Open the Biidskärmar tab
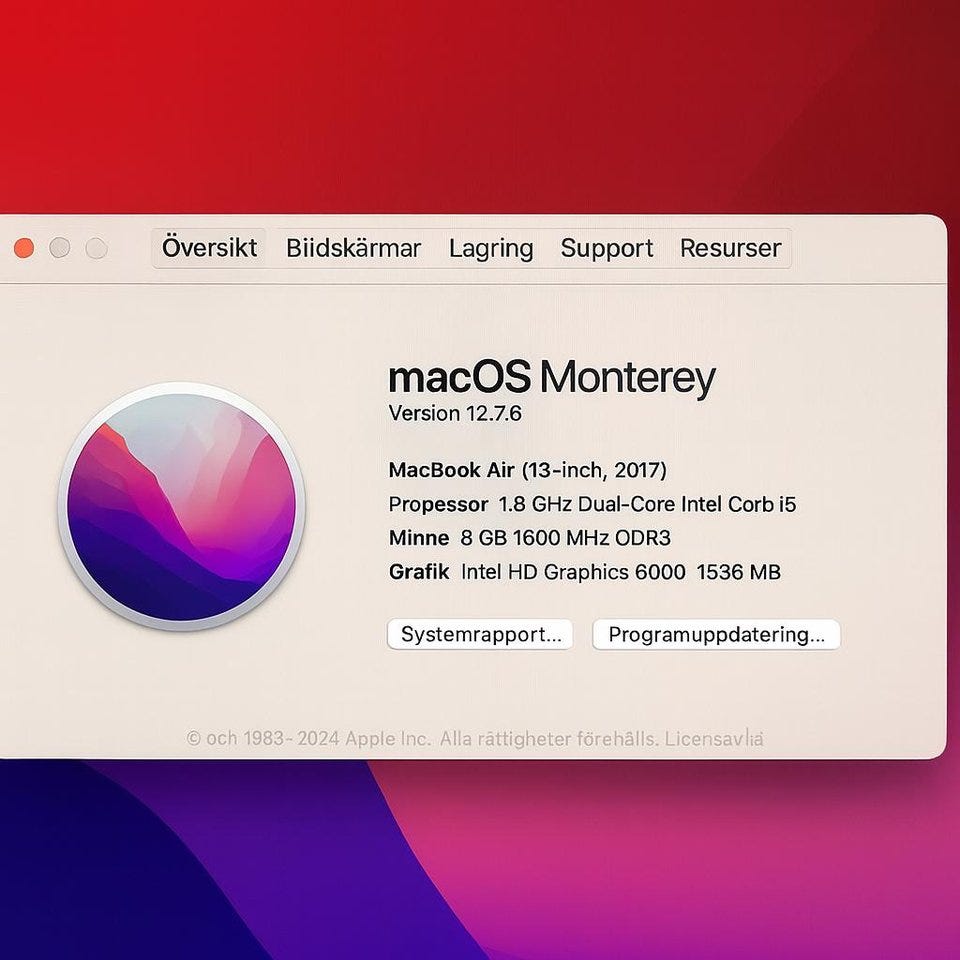Viewport: 960px width, 960px height. [x=353, y=248]
